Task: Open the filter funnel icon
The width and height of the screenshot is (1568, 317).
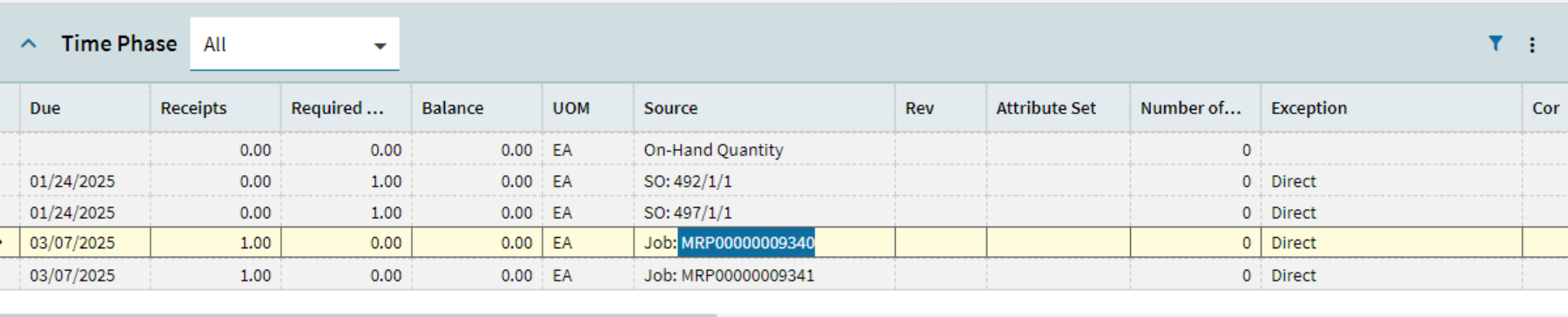Action: [x=1495, y=44]
